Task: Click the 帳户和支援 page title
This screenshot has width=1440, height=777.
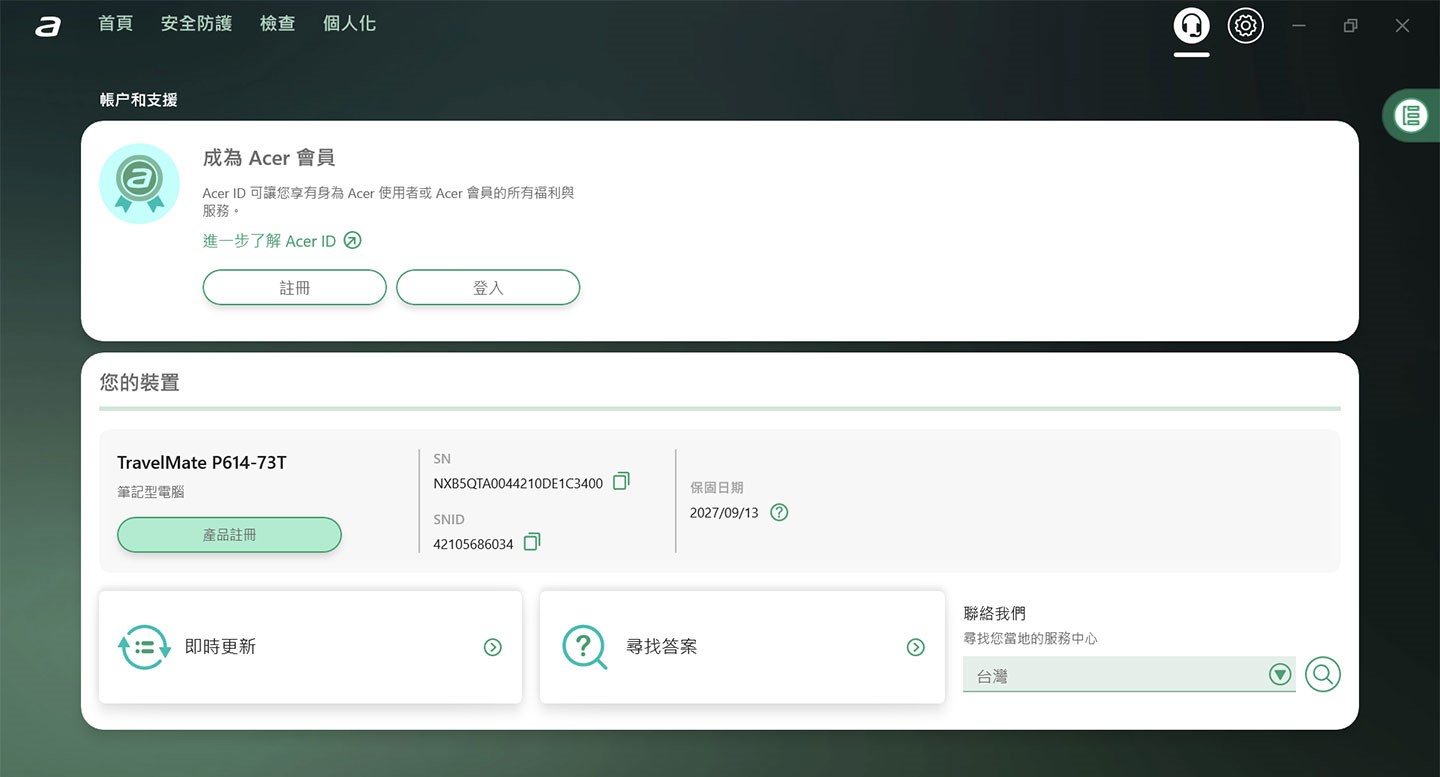Action: click(x=138, y=100)
